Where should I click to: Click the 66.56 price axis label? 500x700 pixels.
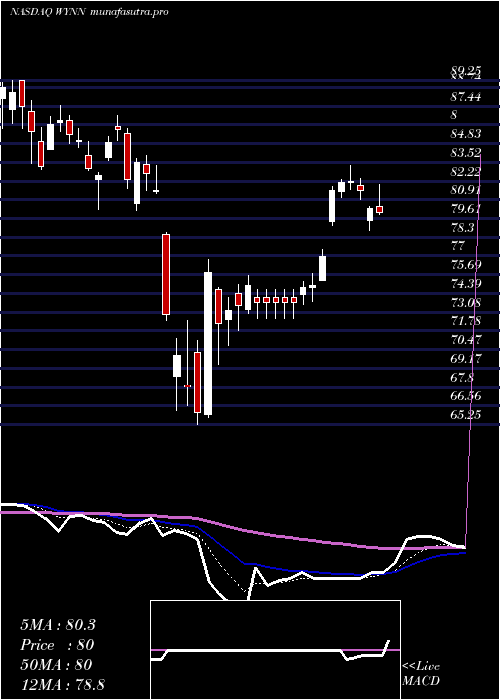coord(466,396)
